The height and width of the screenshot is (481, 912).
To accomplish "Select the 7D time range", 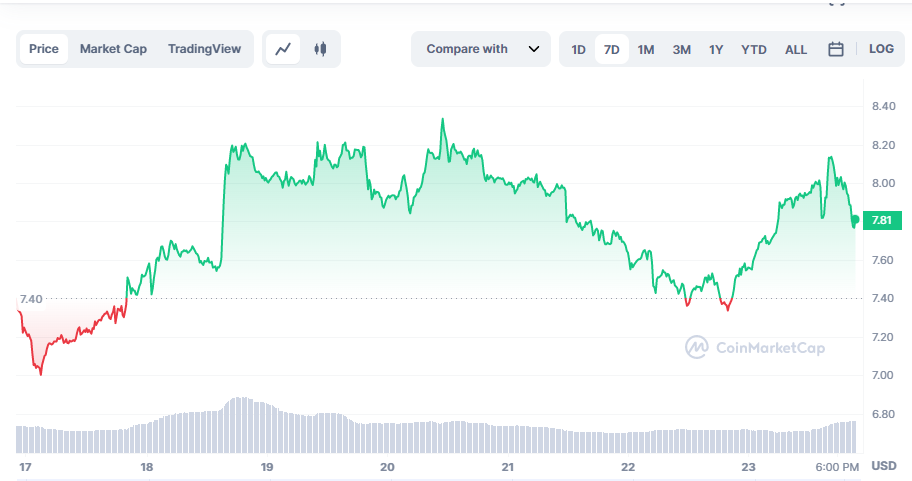I will (611, 49).
